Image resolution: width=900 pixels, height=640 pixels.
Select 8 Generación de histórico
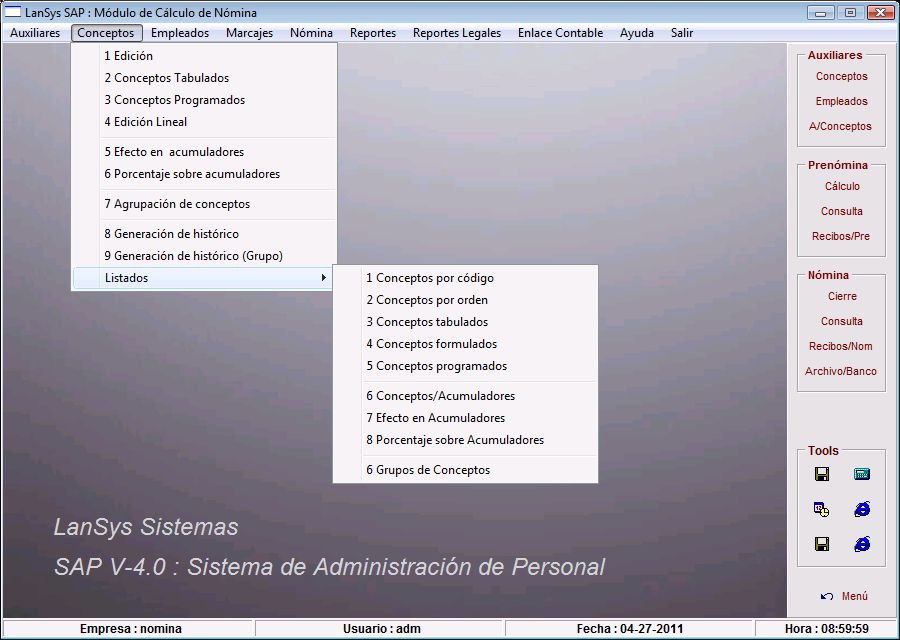[204, 234]
